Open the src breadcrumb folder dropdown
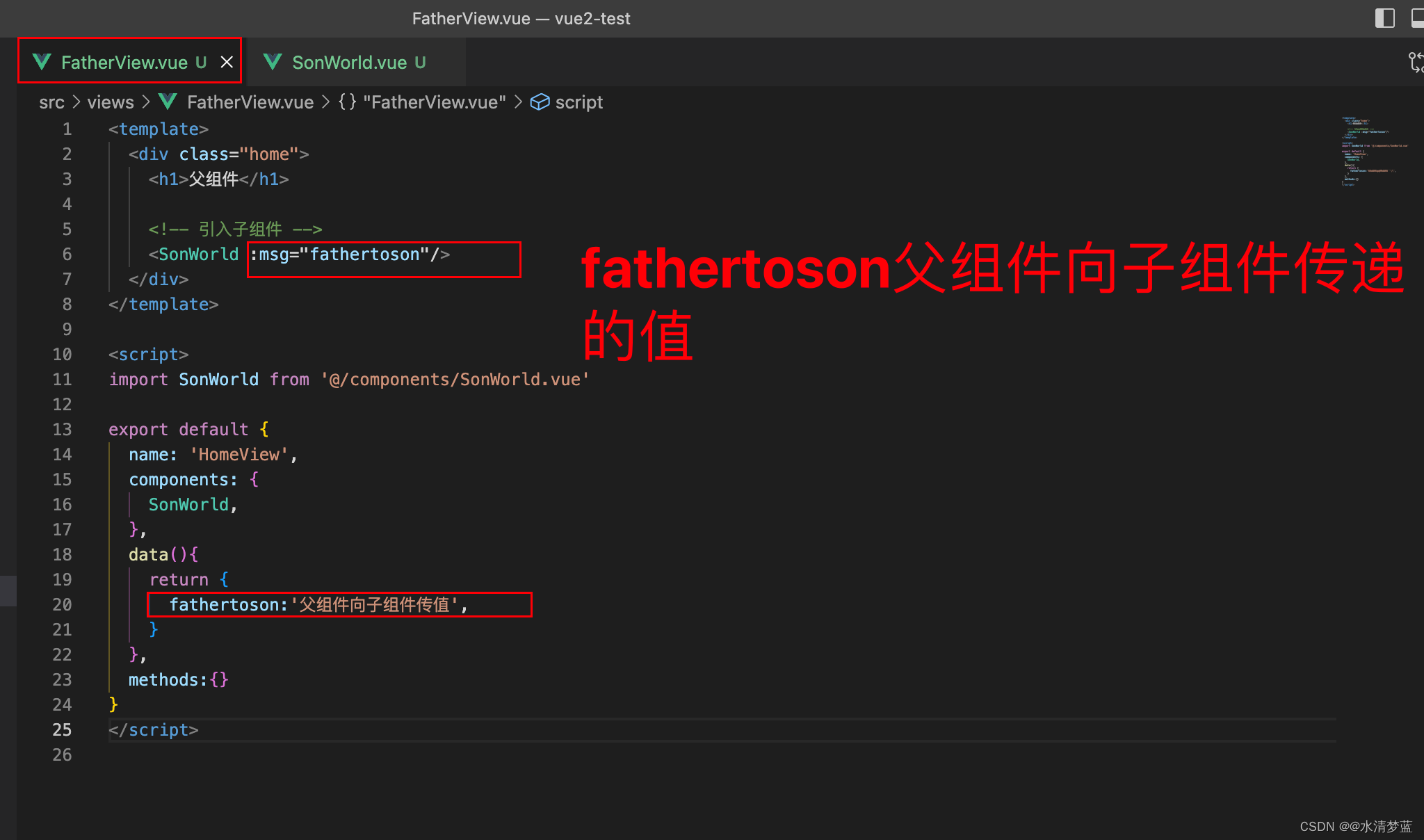The width and height of the screenshot is (1424, 840). point(51,102)
